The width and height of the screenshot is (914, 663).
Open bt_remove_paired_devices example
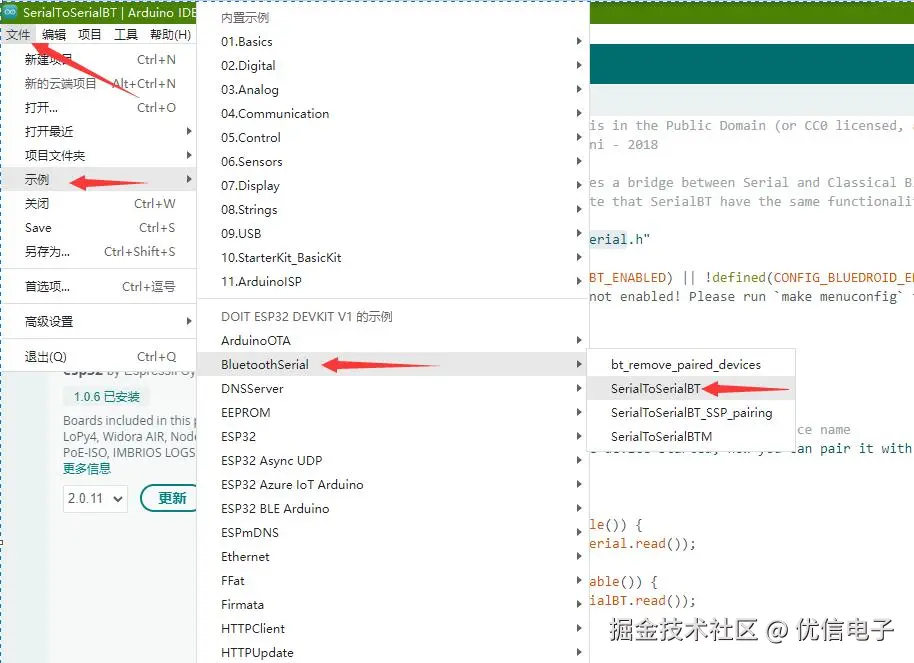691,364
